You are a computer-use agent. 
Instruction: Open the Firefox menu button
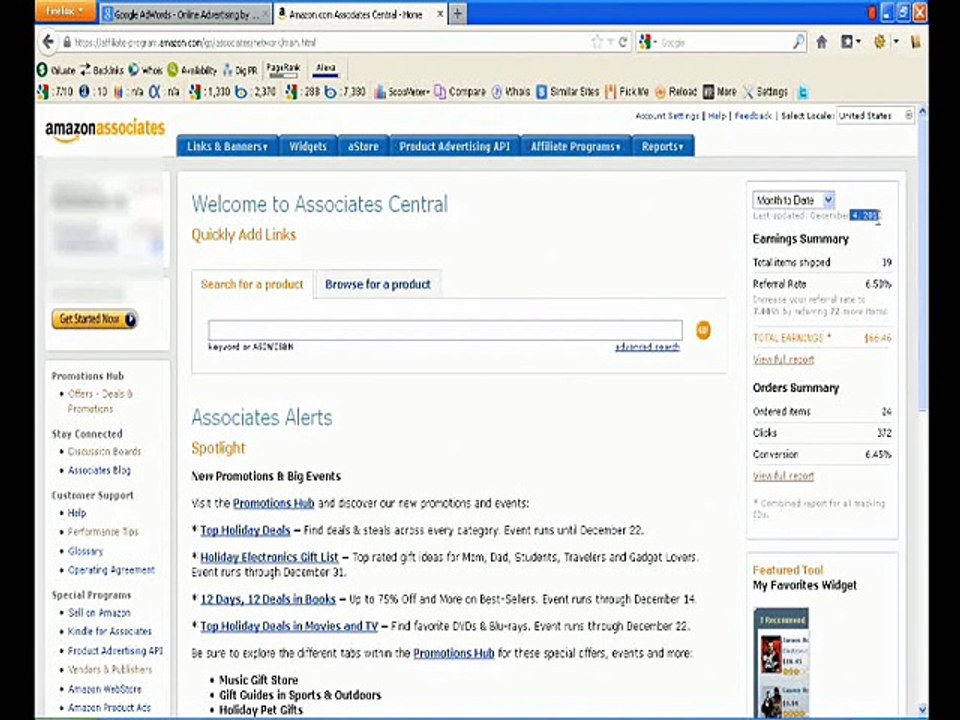coord(65,11)
